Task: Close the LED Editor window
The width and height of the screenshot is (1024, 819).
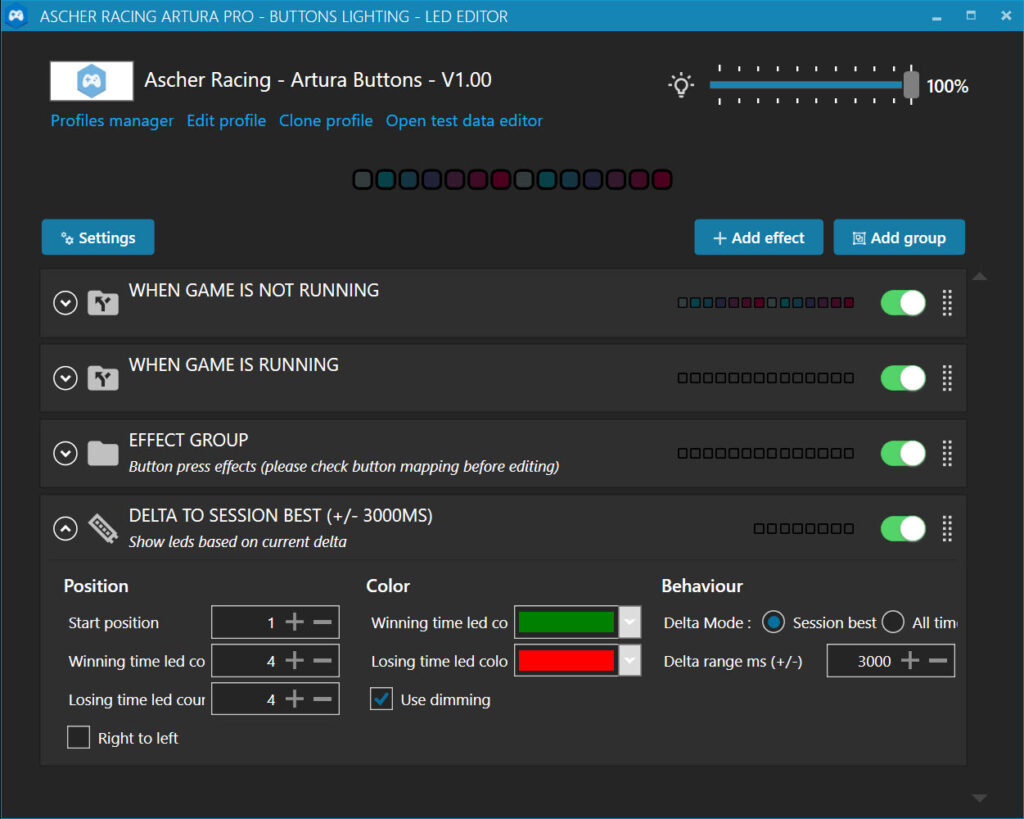Action: point(1006,16)
